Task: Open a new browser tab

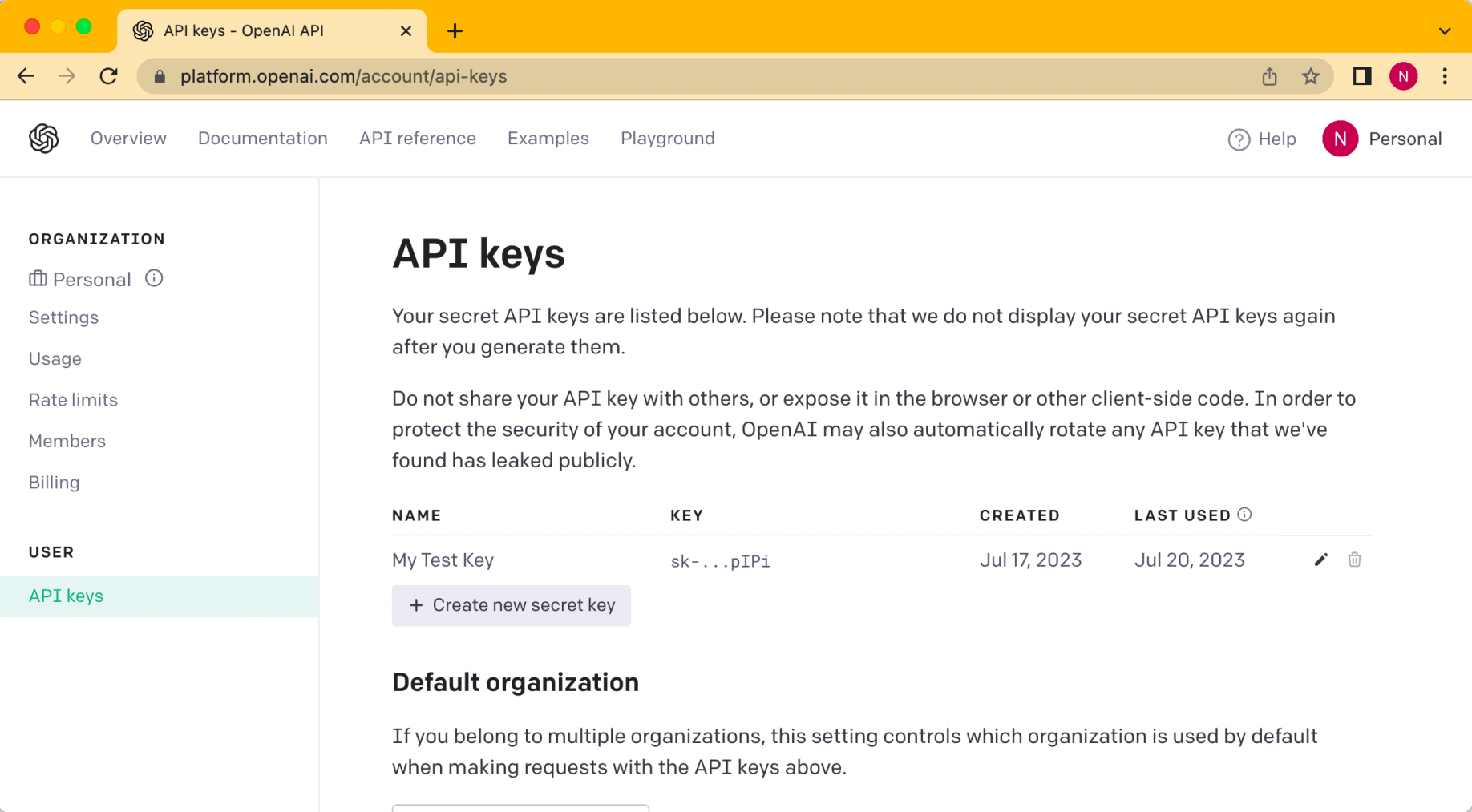Action: [x=455, y=31]
